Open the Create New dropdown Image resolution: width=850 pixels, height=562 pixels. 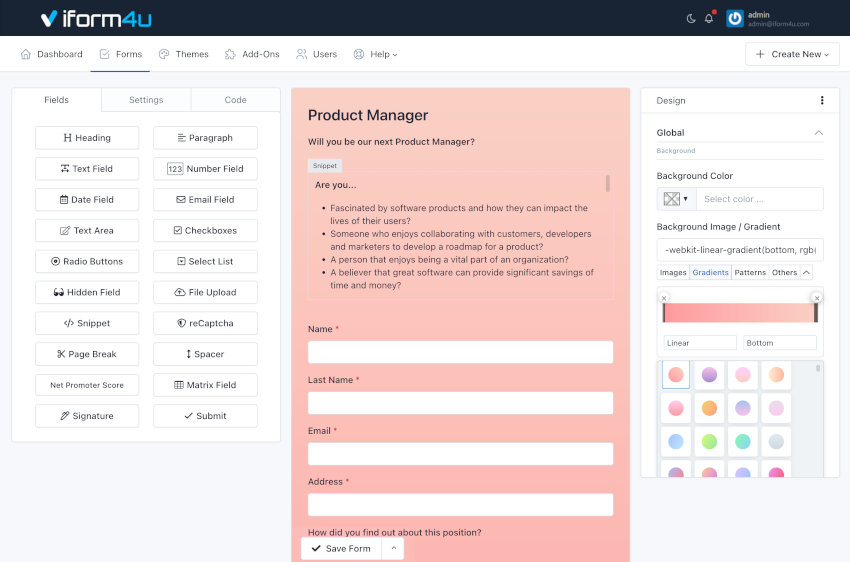(792, 54)
